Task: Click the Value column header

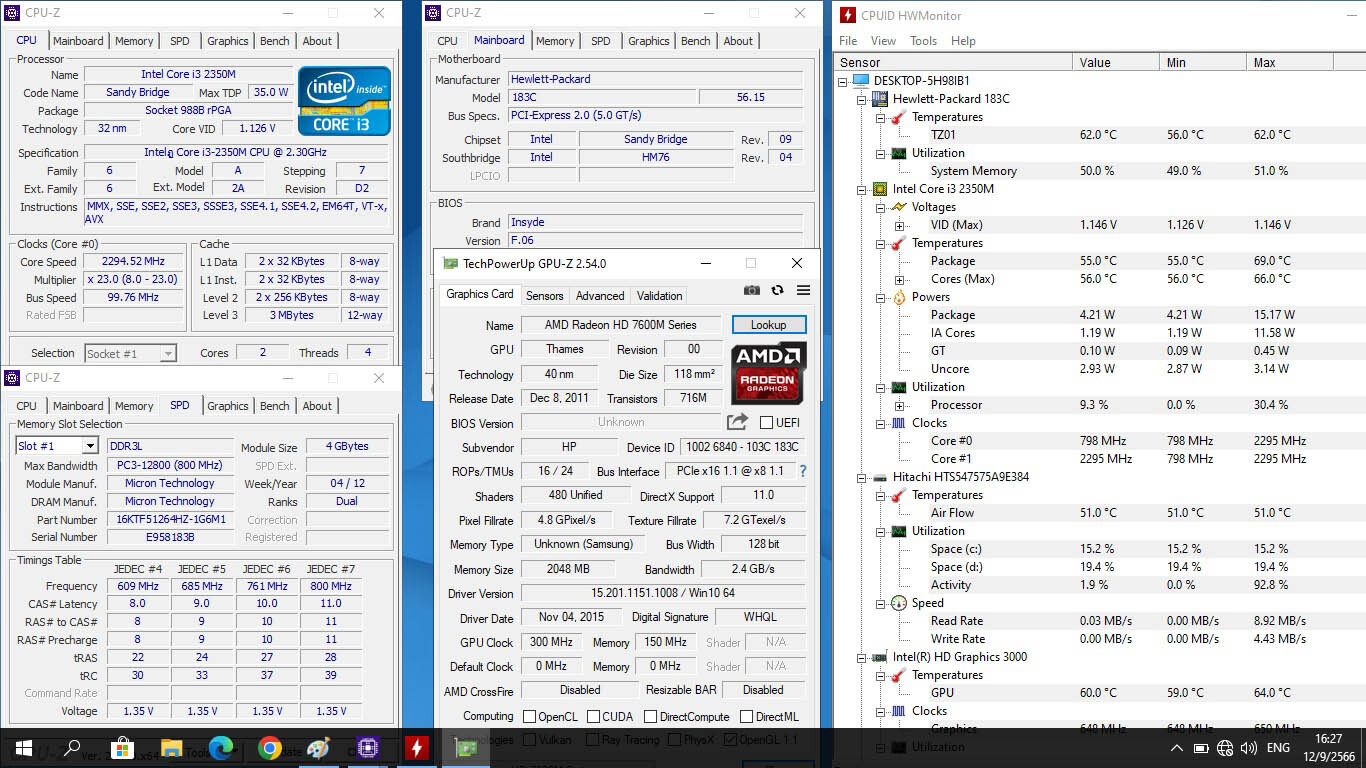Action: point(1117,62)
